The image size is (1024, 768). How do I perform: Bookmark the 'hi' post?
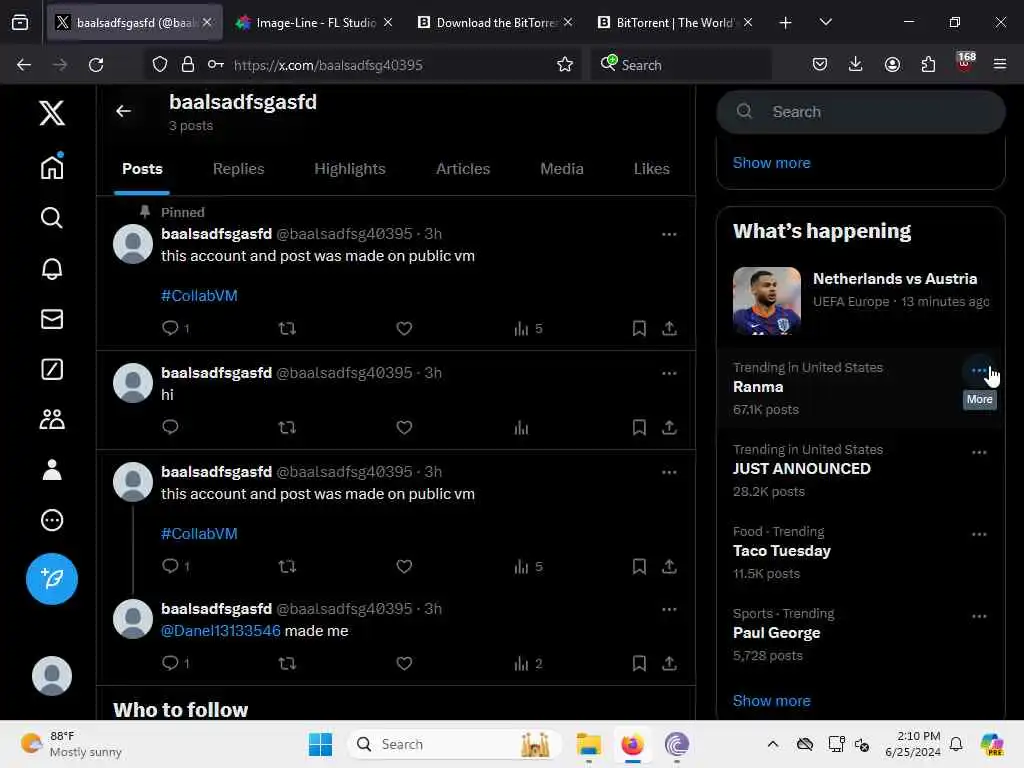point(639,427)
